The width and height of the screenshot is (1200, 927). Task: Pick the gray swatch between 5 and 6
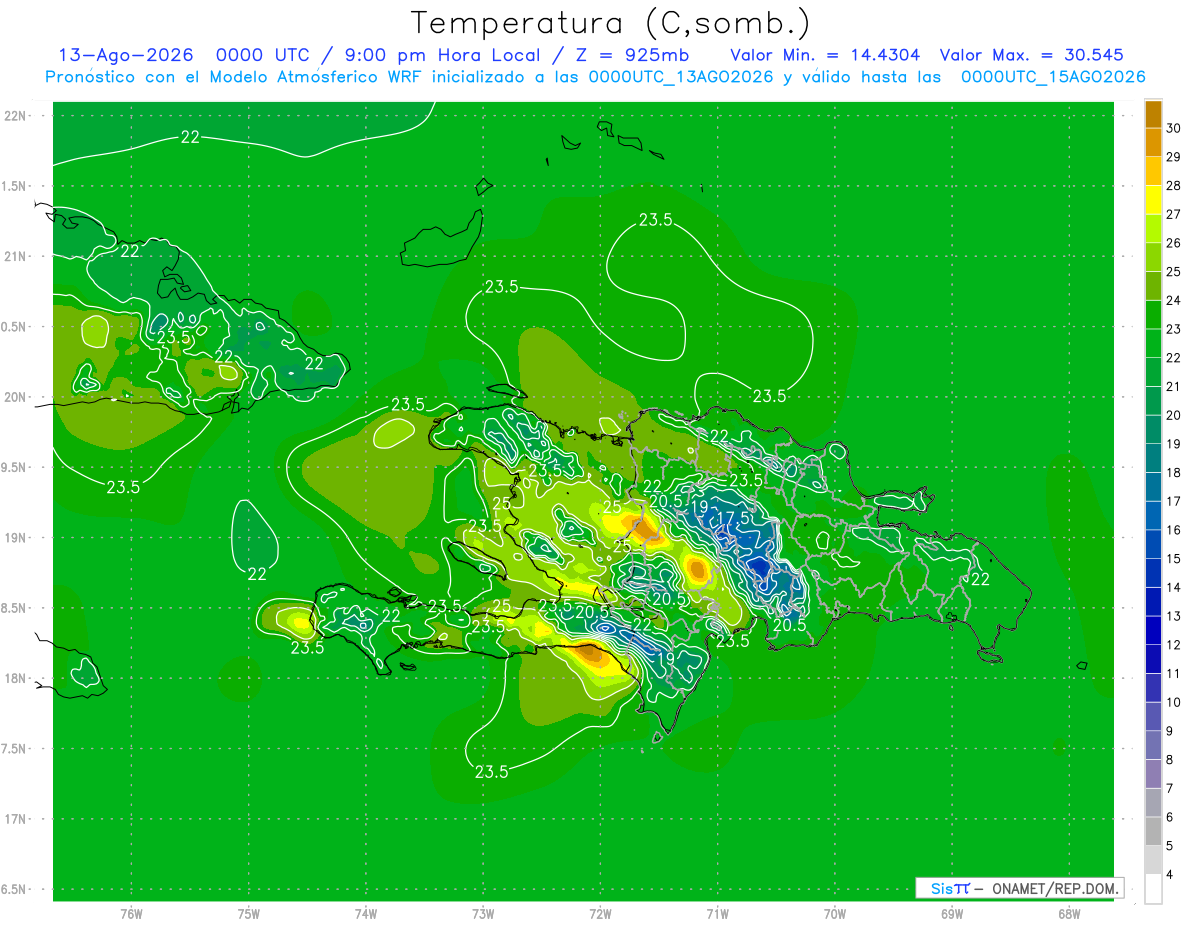[x=1153, y=832]
